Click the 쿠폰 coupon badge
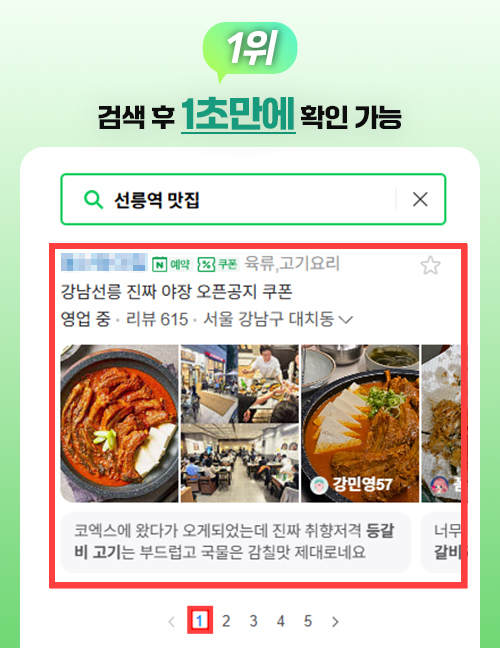This screenshot has height=648, width=500. pos(218,264)
